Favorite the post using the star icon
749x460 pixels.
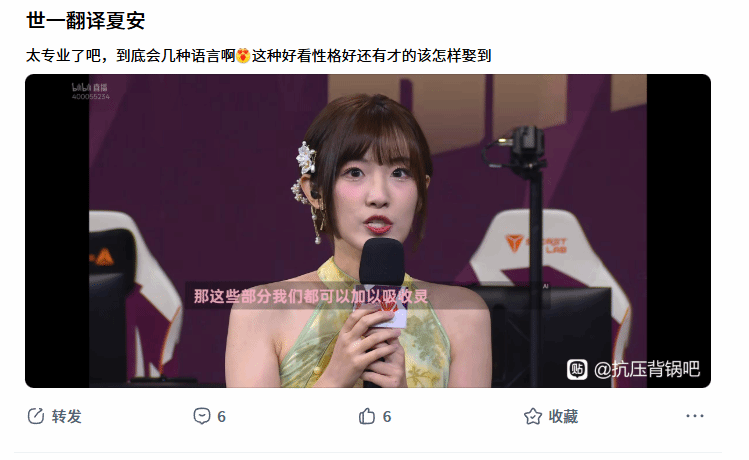coord(533,417)
